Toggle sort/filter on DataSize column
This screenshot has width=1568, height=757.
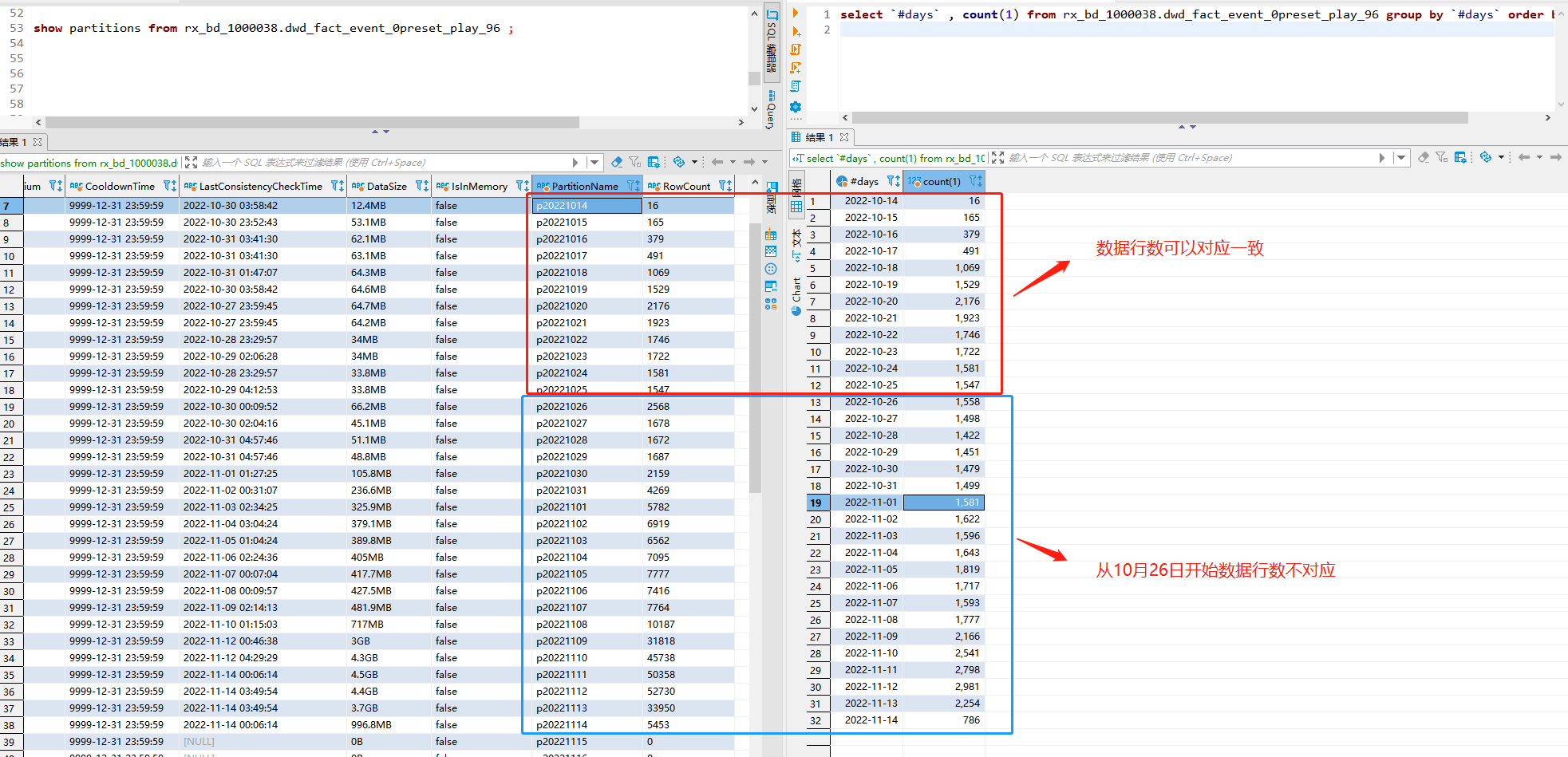tap(422, 186)
